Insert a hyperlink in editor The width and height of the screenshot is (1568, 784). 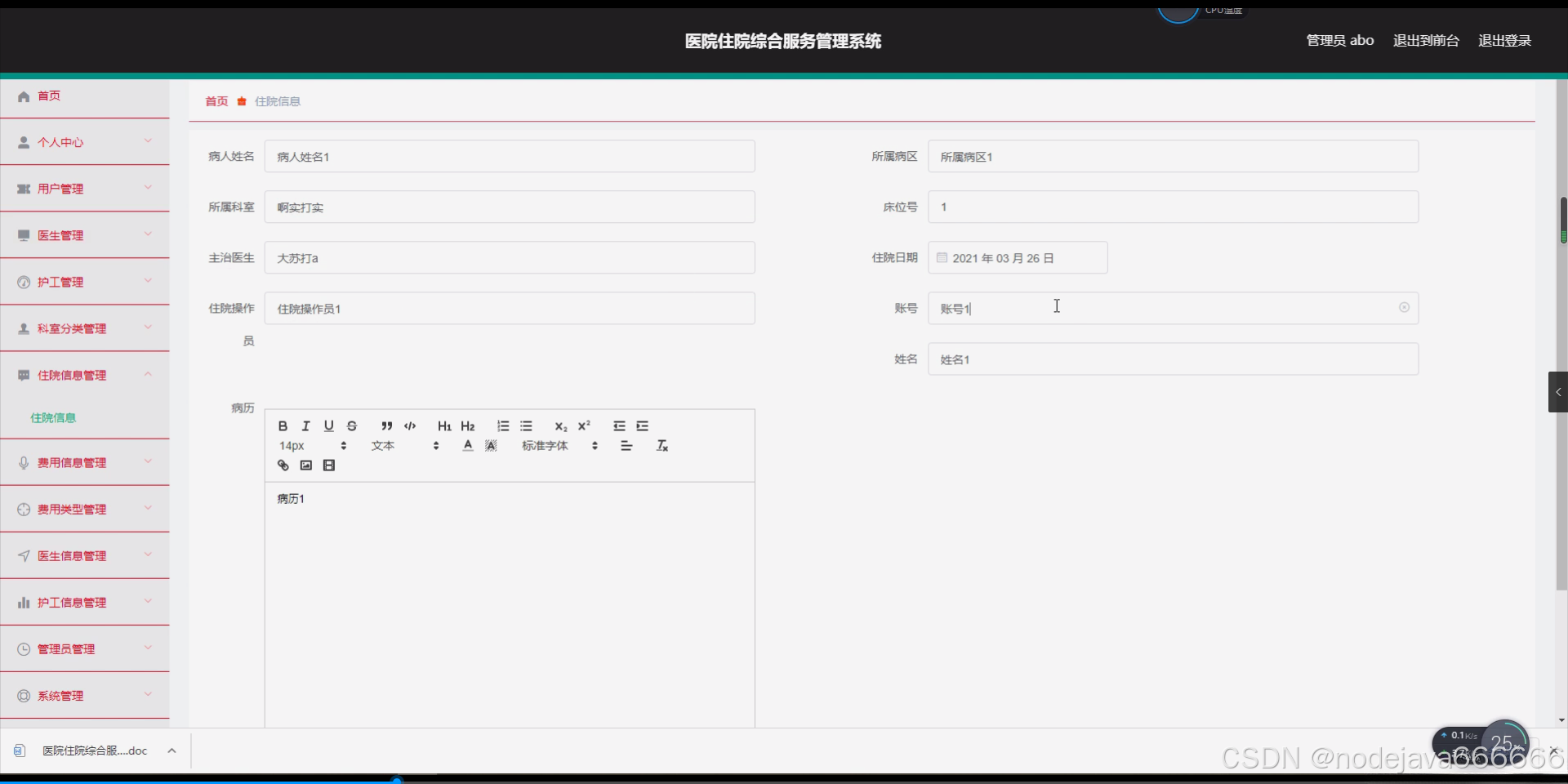[x=283, y=465]
